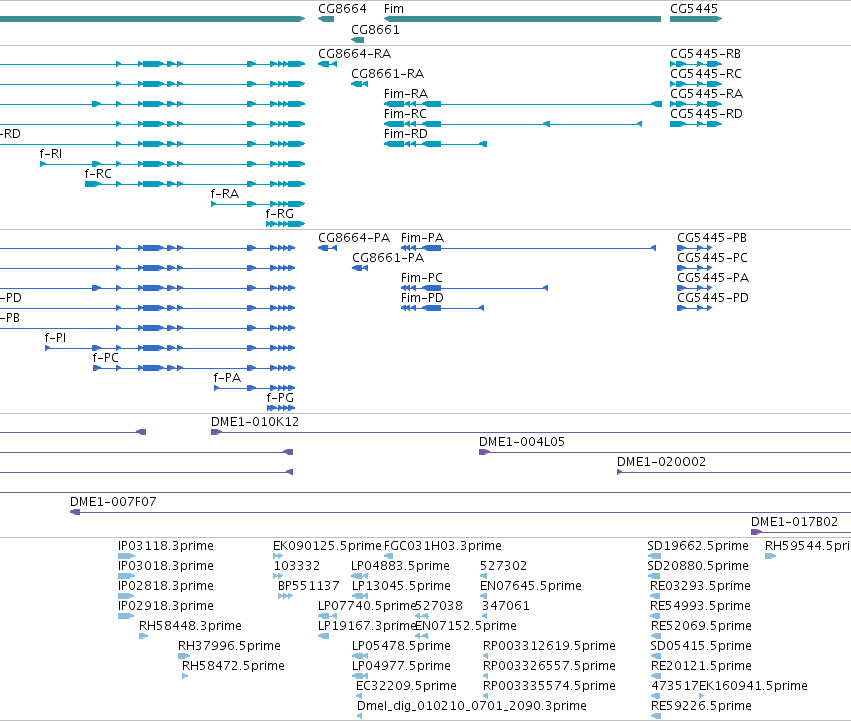Click the CG5445 gene label
The image size is (851, 721).
[x=694, y=9]
